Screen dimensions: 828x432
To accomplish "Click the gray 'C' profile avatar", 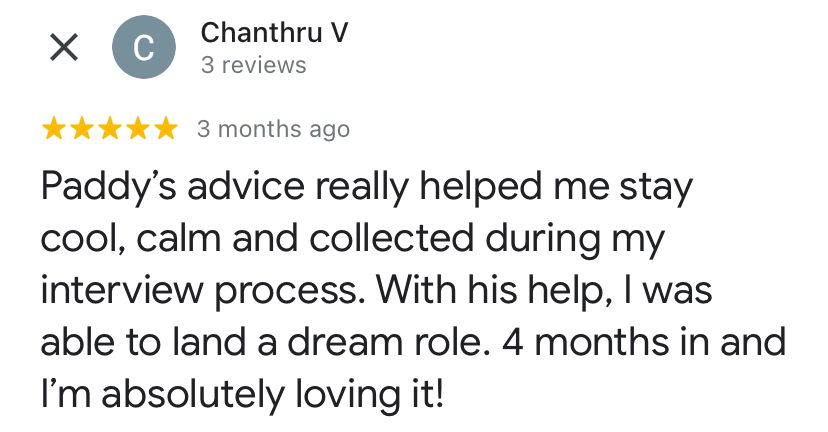I will (x=144, y=49).
